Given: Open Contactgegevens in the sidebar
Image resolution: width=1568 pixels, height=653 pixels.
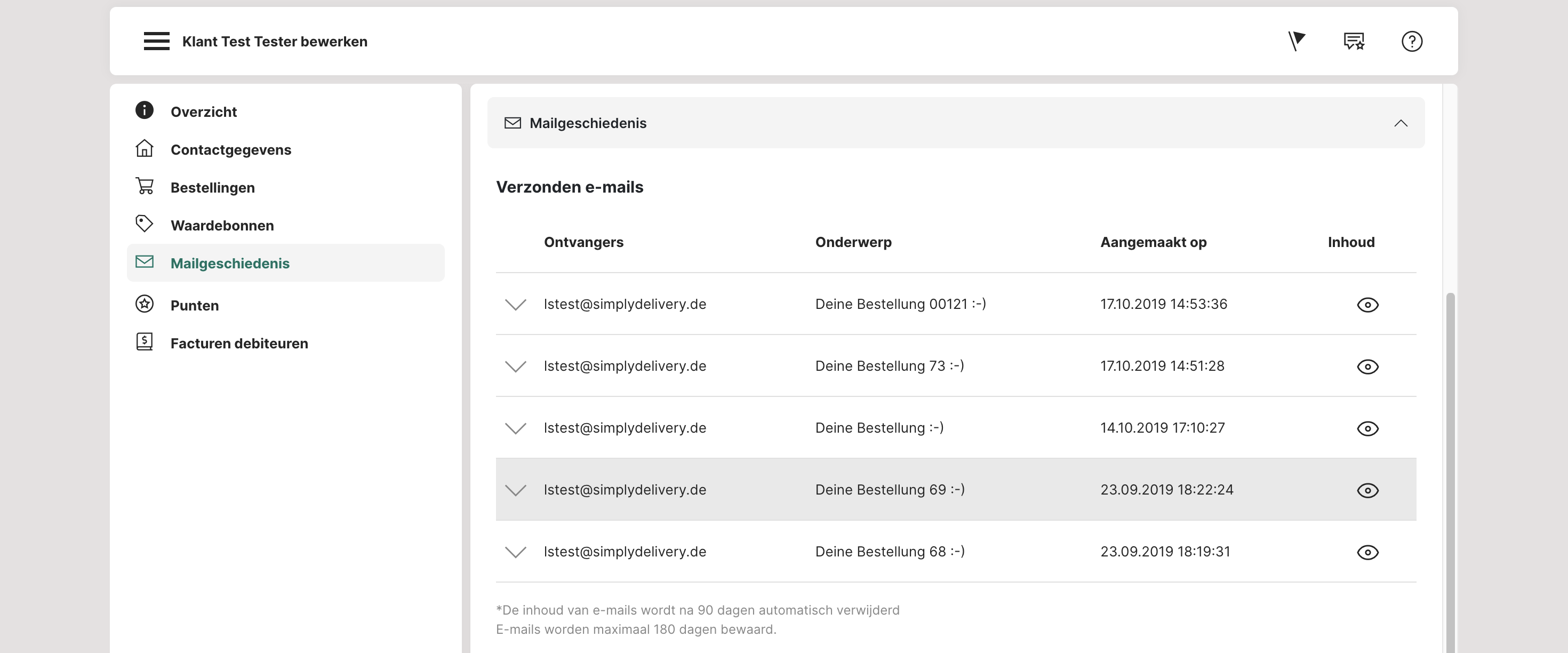Looking at the screenshot, I should [231, 150].
